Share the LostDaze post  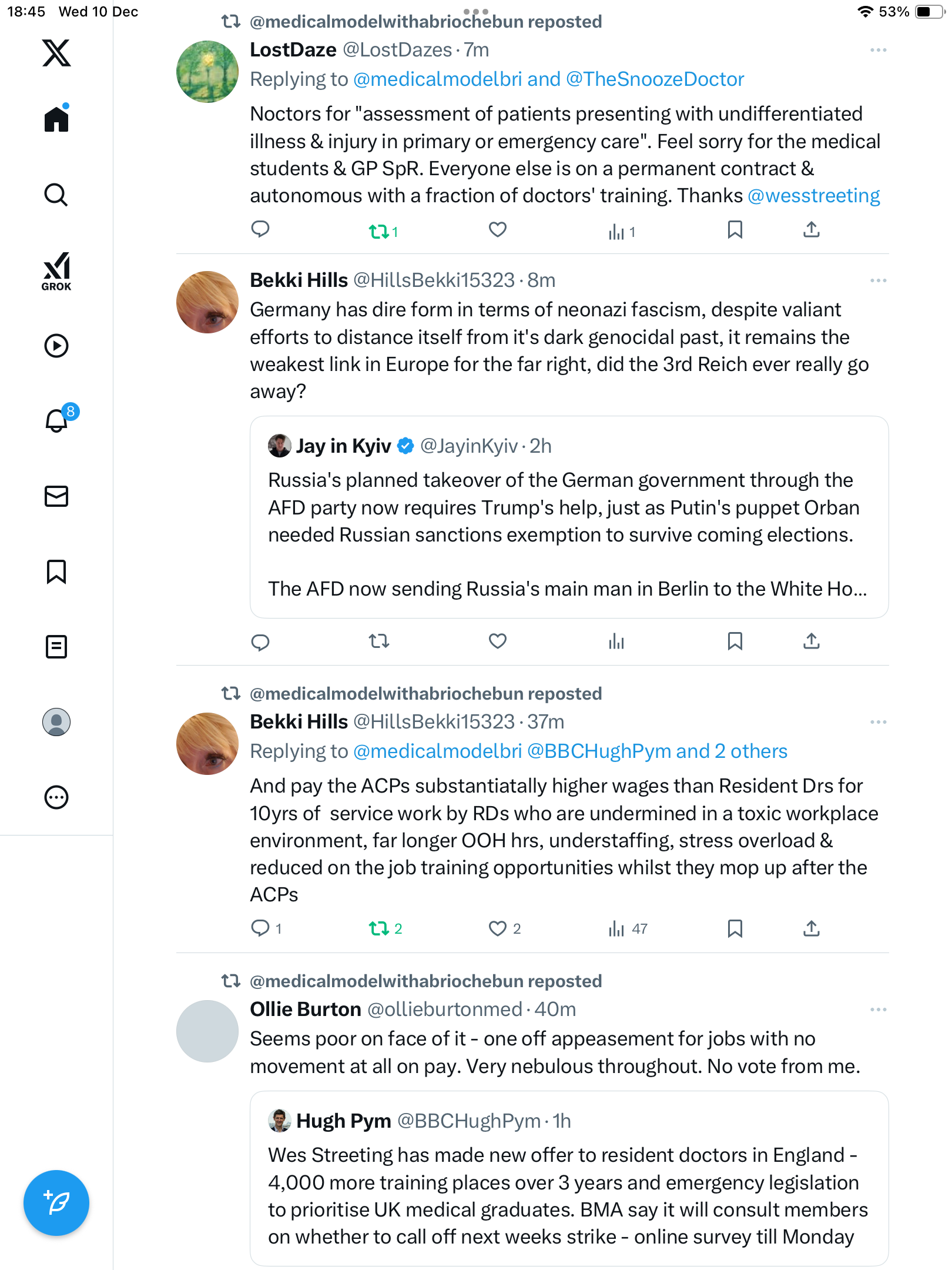[811, 230]
